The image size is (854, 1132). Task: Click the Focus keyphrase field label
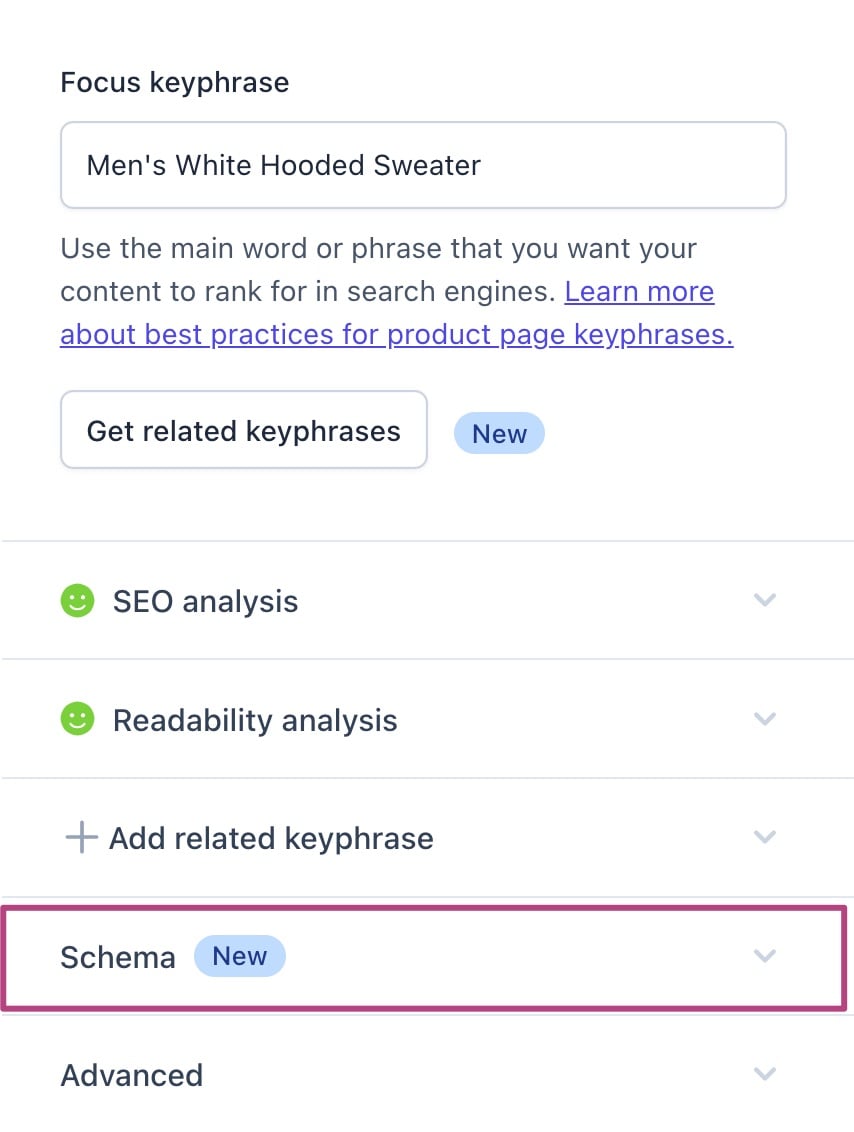coord(175,82)
